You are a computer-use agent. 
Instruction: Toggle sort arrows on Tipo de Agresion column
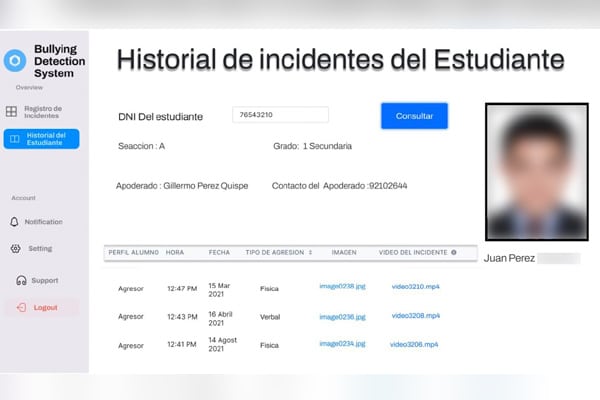[x=311, y=252]
